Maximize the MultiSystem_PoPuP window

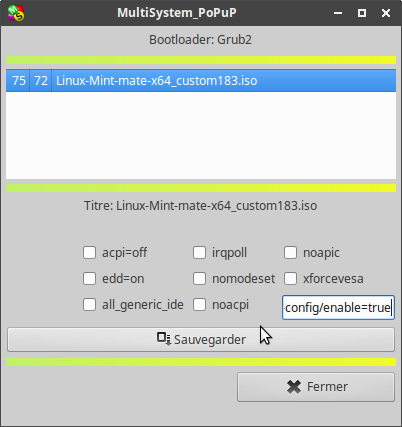coord(362,13)
